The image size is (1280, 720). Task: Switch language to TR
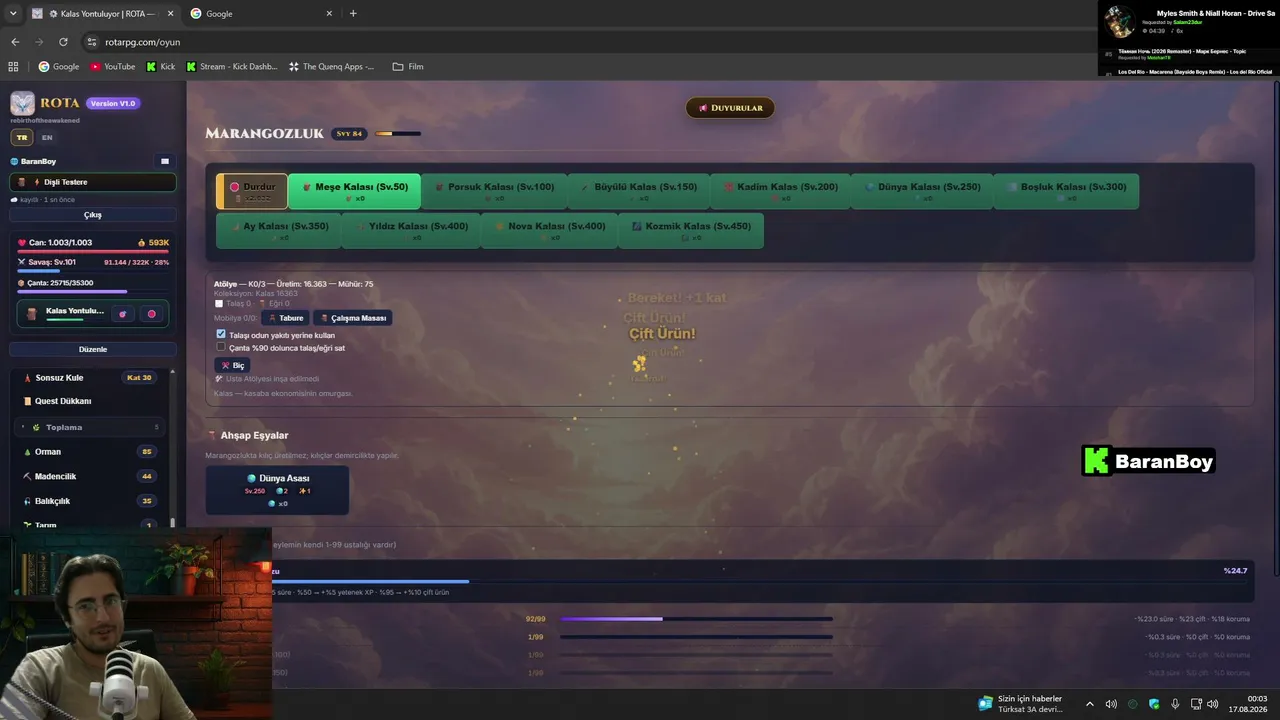tap(22, 137)
